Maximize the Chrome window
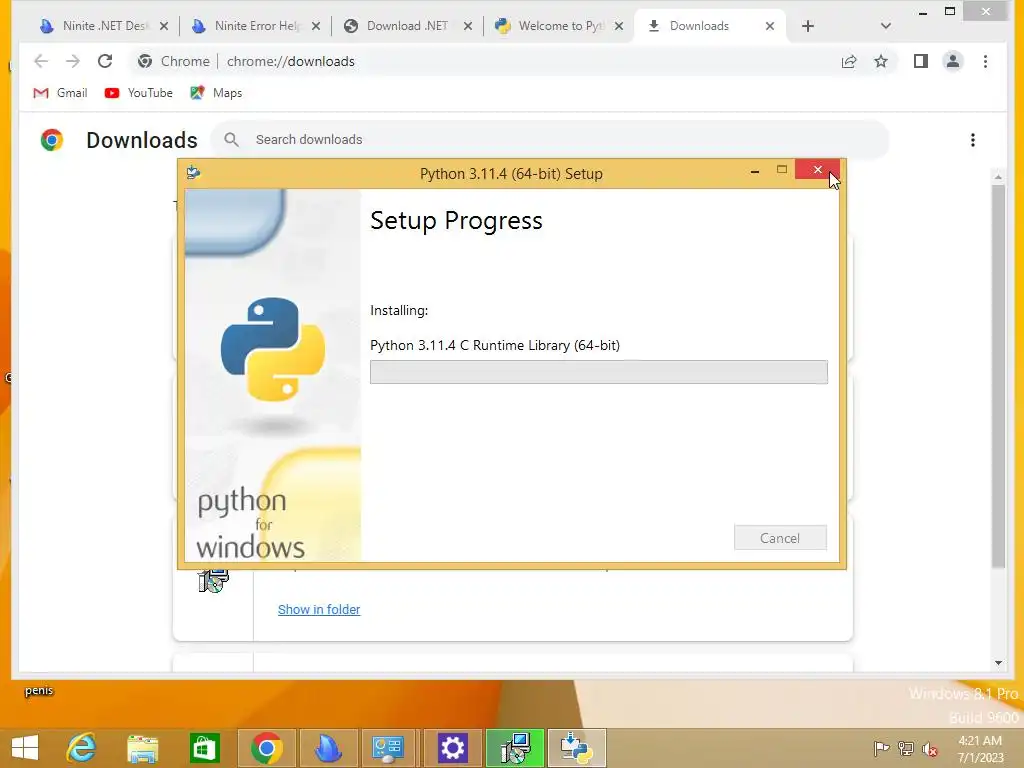Viewport: 1024px width, 768px height. click(x=950, y=11)
